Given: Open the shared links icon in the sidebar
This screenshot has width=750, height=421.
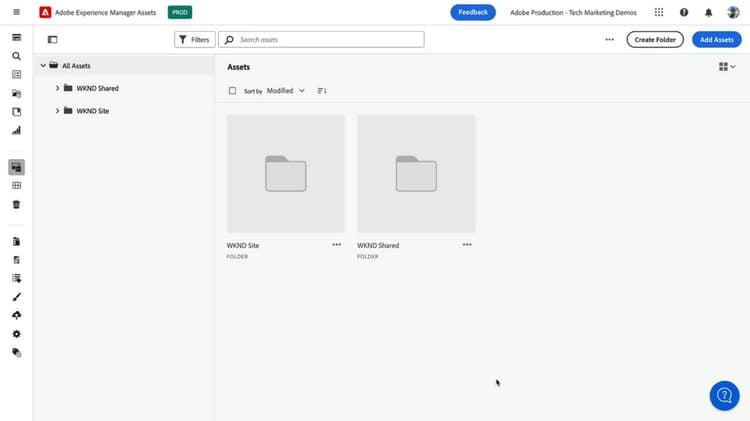Looking at the screenshot, I should pyautogui.click(x=16, y=112).
